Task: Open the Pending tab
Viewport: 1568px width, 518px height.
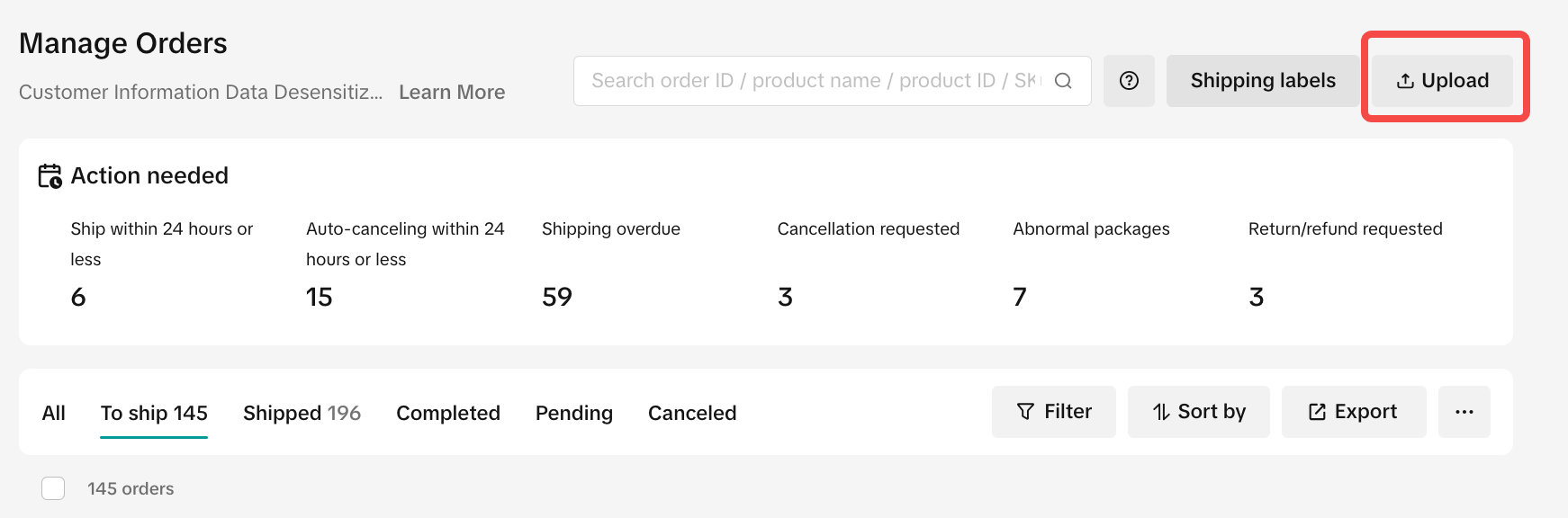Action: click(574, 413)
